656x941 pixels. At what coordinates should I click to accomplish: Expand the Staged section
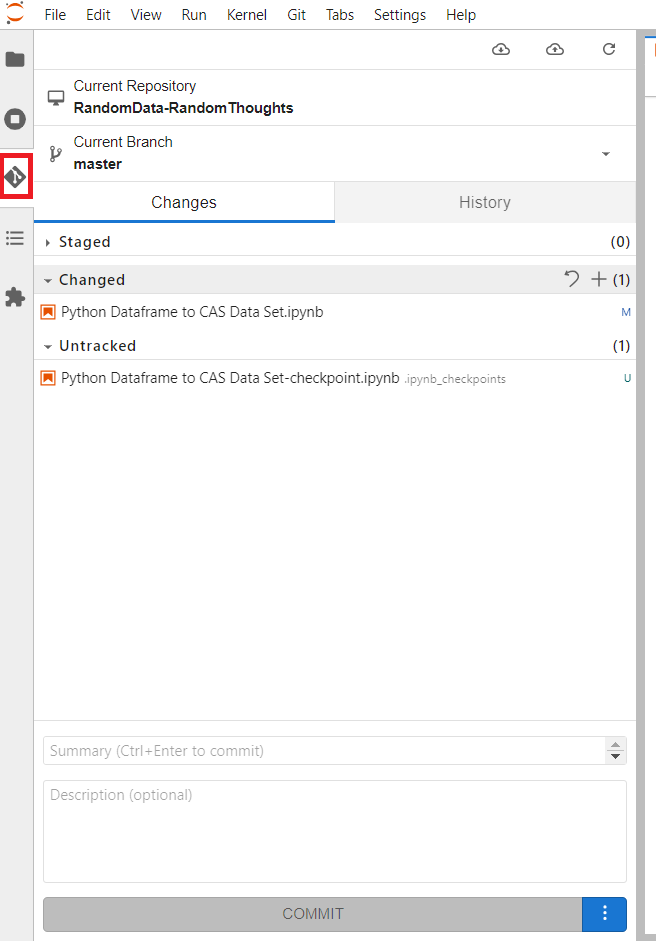tap(48, 242)
